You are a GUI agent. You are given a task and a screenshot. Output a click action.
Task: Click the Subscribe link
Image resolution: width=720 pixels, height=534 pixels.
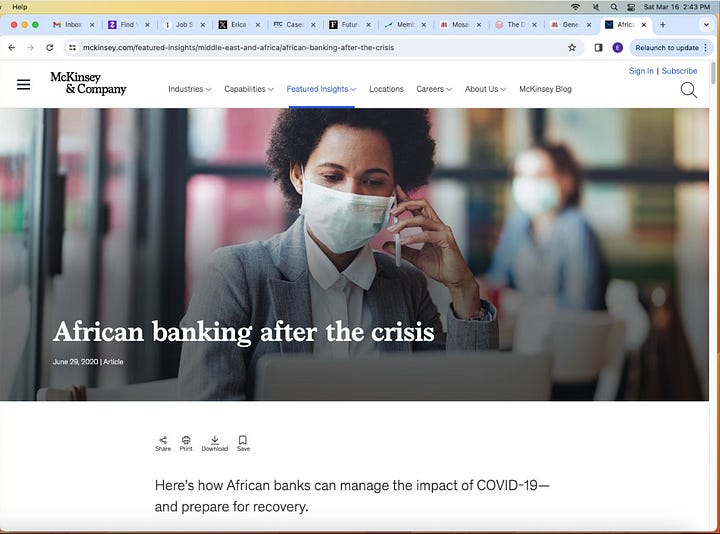tap(679, 71)
